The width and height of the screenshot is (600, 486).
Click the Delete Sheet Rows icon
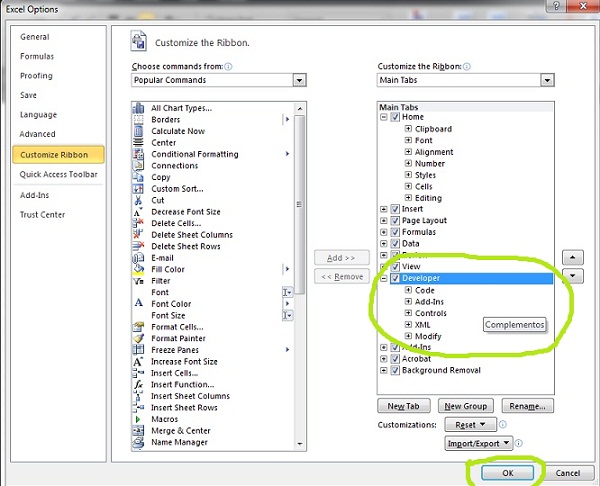(x=138, y=246)
